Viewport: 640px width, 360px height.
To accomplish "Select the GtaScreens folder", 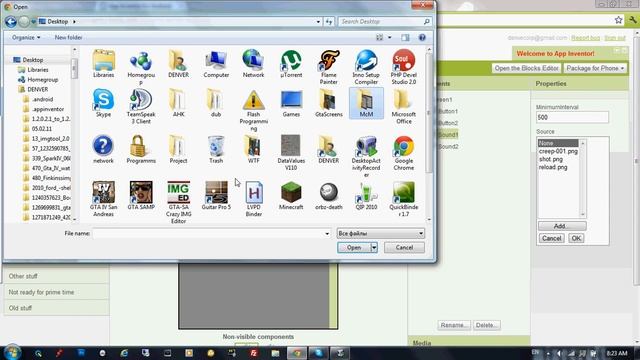I will click(x=329, y=103).
